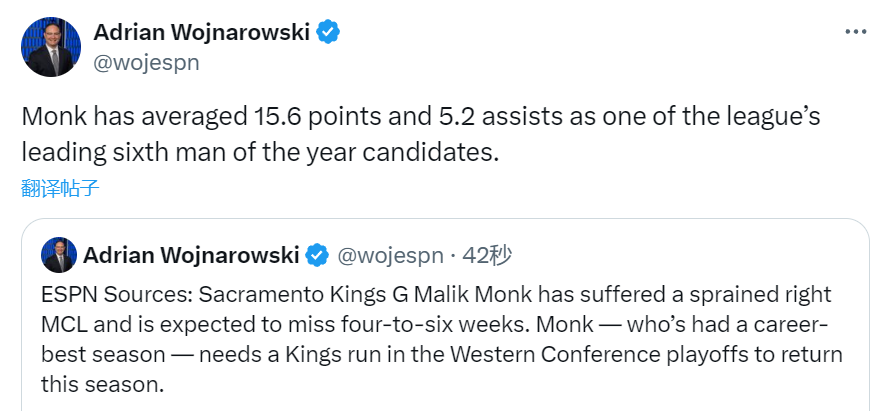Image resolution: width=885 pixels, height=411 pixels.
Task: Click the verified badge in the quoted post
Action: pyautogui.click(x=317, y=256)
